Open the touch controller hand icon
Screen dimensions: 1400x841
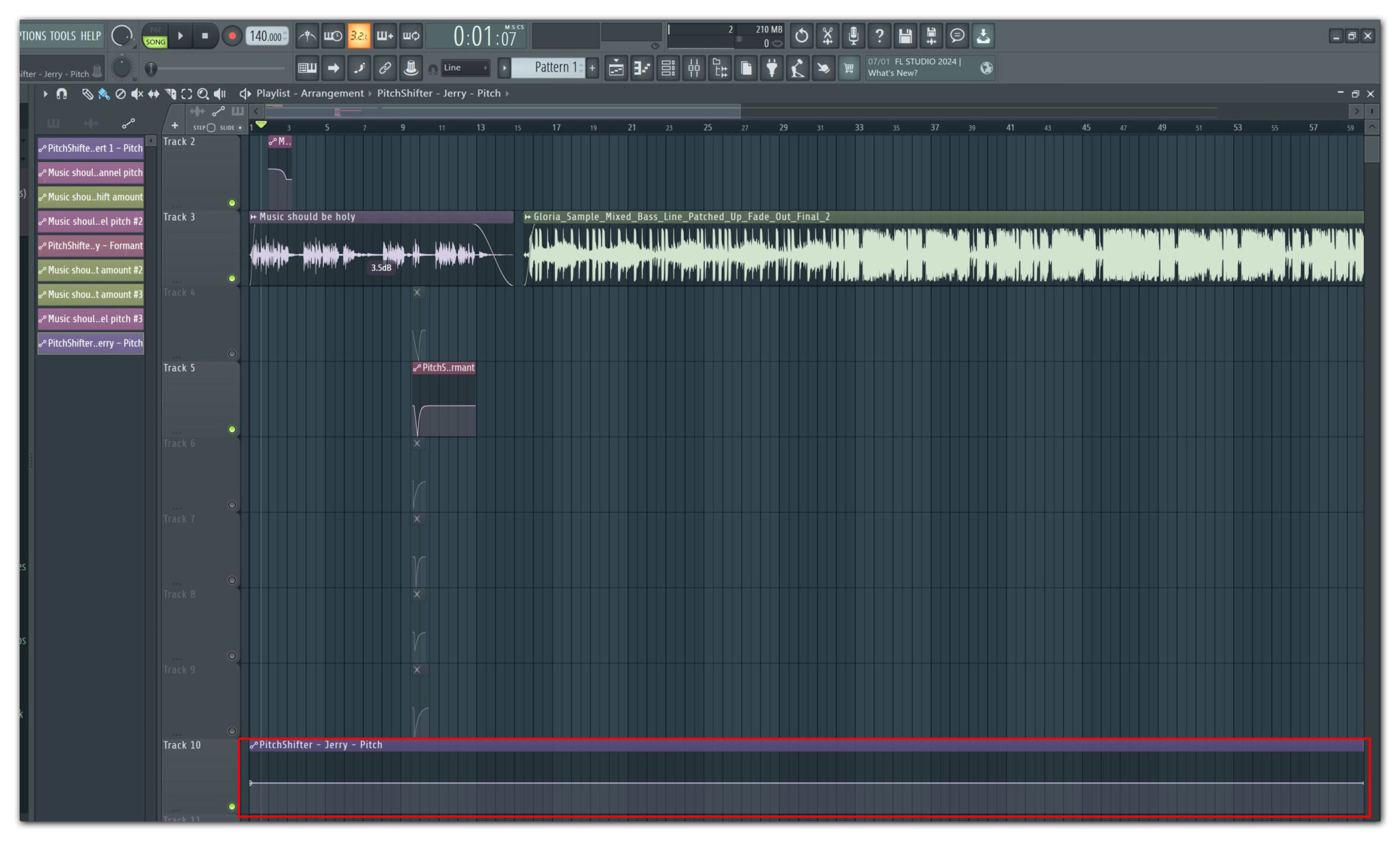coord(824,68)
